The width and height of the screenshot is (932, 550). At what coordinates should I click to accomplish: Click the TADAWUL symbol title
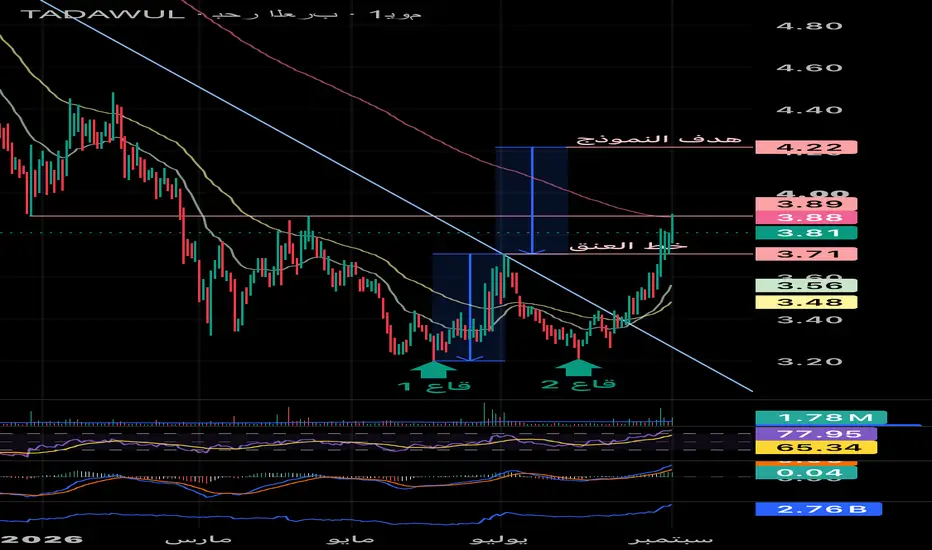[x=102, y=14]
